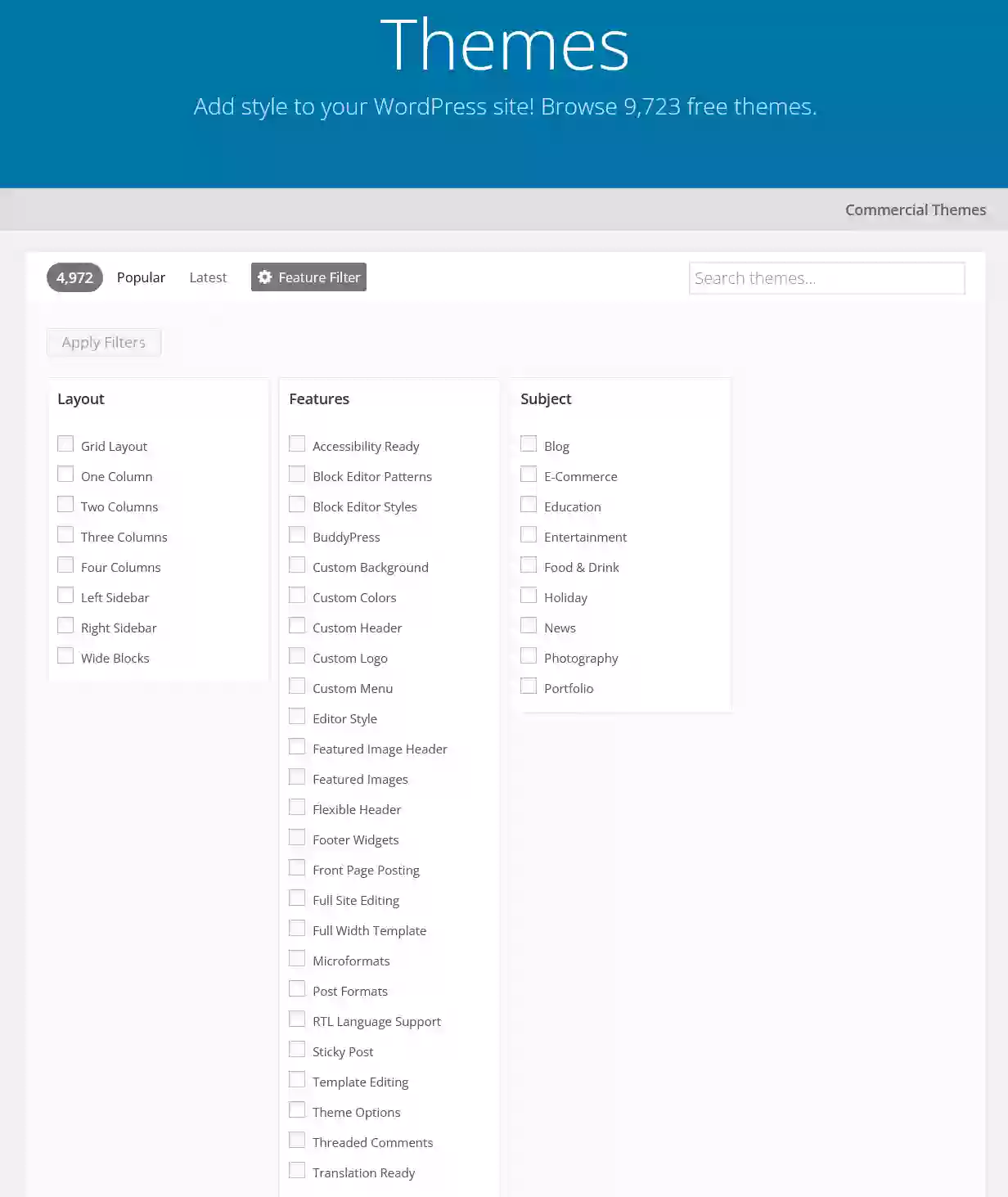Enable the Accessibility Ready feature filter
Image resolution: width=1008 pixels, height=1197 pixels.
297,443
